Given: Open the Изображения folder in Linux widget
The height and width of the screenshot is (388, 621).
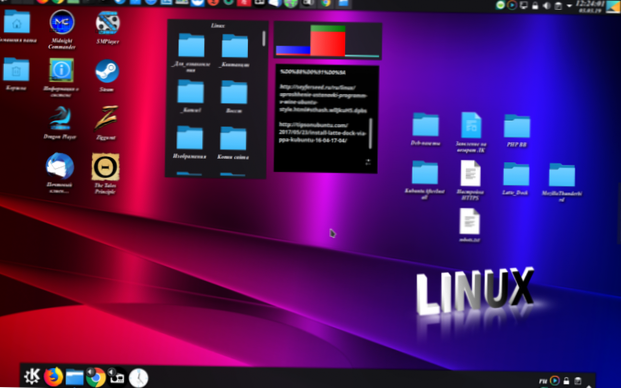Looking at the screenshot, I should [x=190, y=137].
